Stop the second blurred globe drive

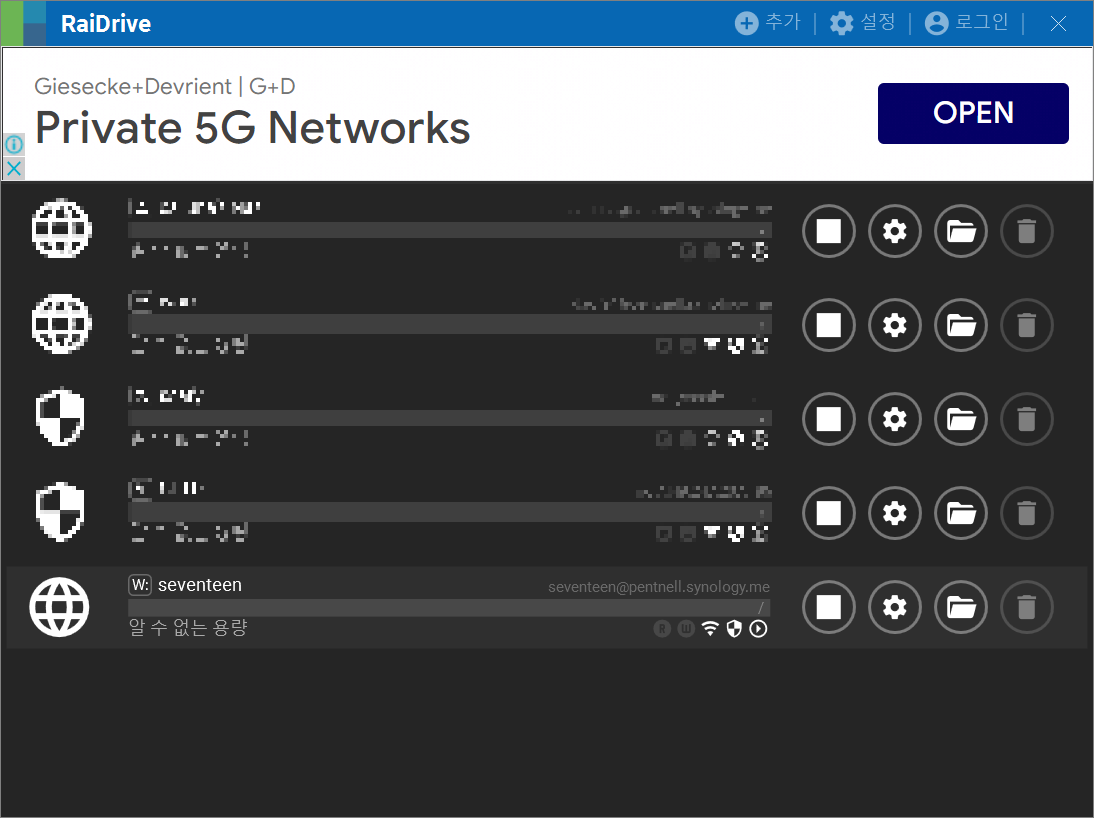(x=829, y=325)
